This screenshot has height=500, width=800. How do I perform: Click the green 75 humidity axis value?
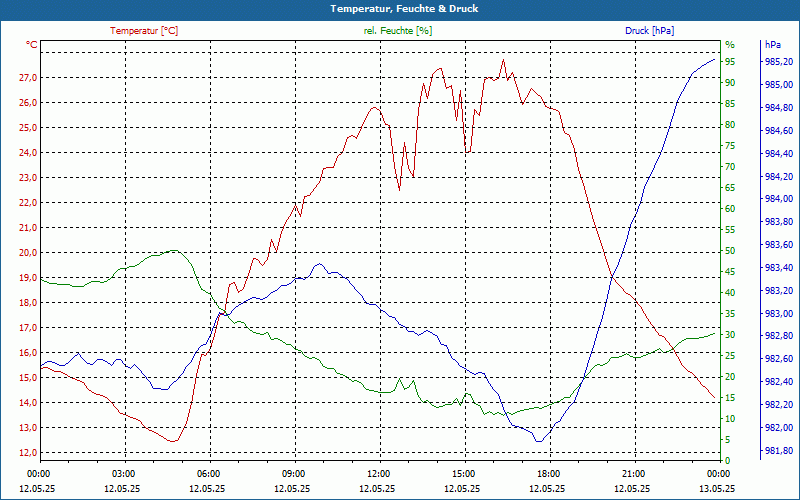pos(730,145)
